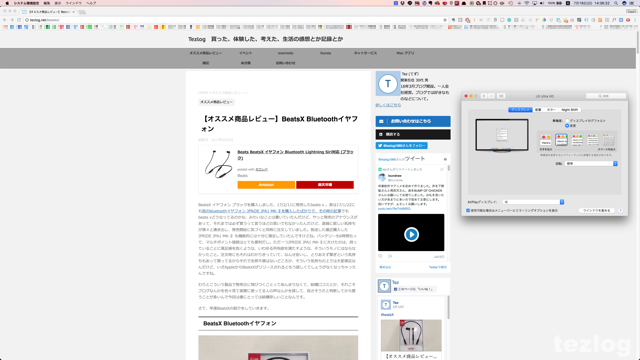Viewport: 640px width, 360px height.
Task: Choose the second scaled resolution thumbnail
Action: [562, 140]
